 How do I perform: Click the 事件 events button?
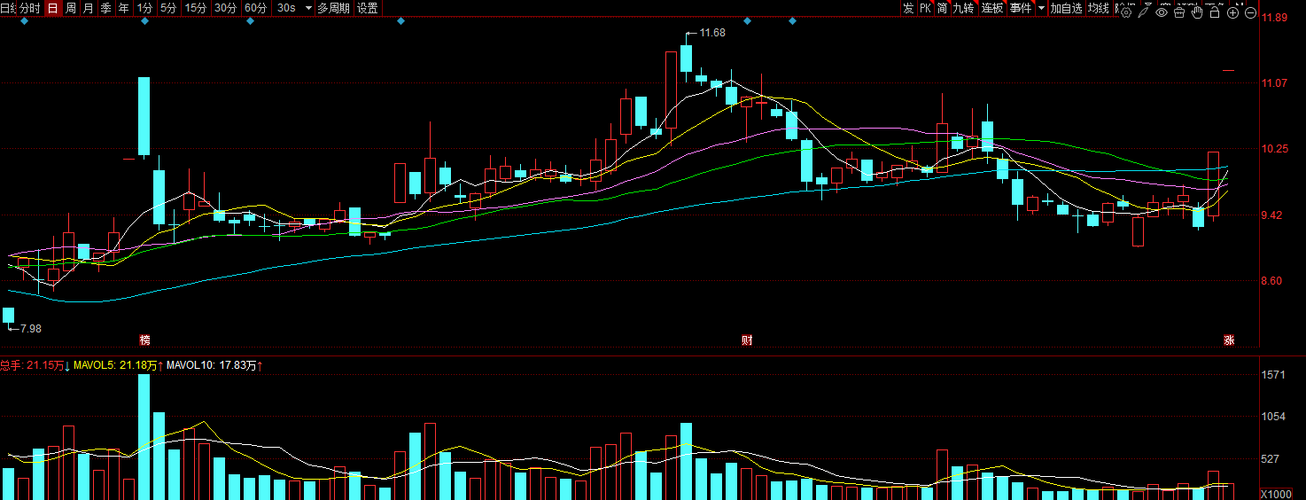(x=1020, y=8)
